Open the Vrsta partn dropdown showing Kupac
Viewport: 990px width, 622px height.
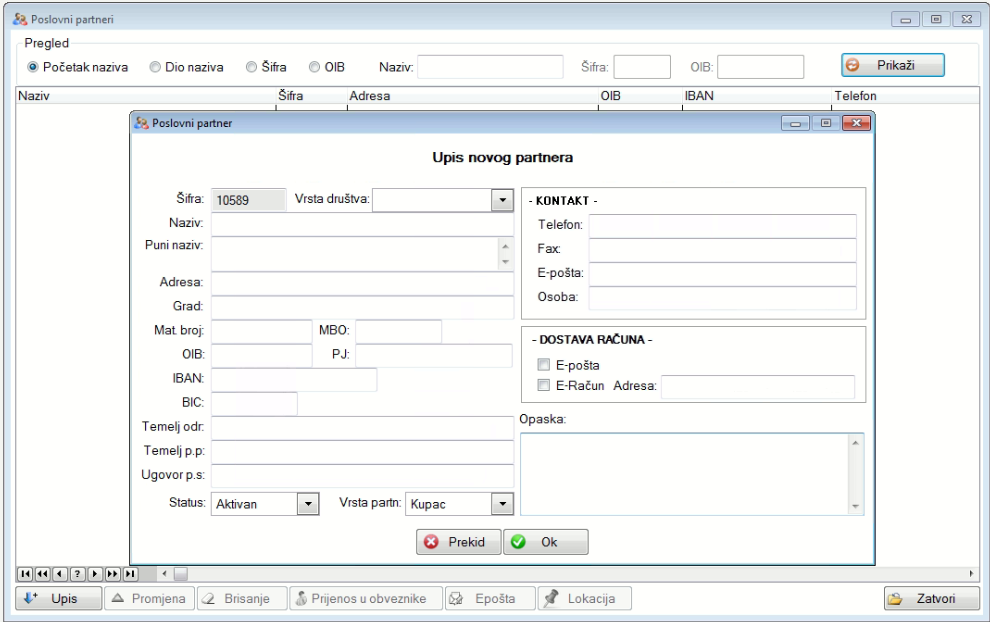[x=502, y=504]
